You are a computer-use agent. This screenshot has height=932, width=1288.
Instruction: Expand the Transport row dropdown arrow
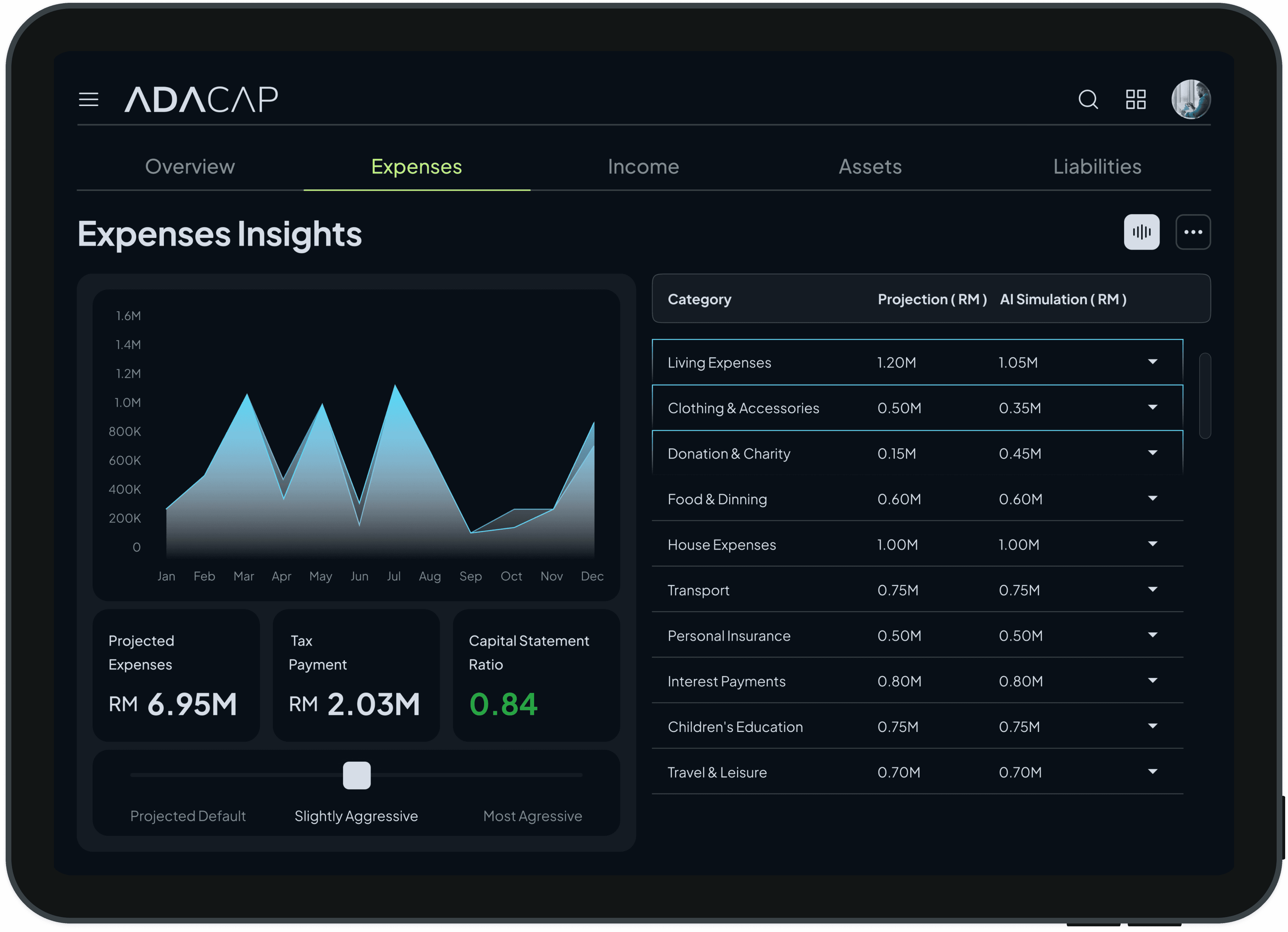(x=1152, y=589)
